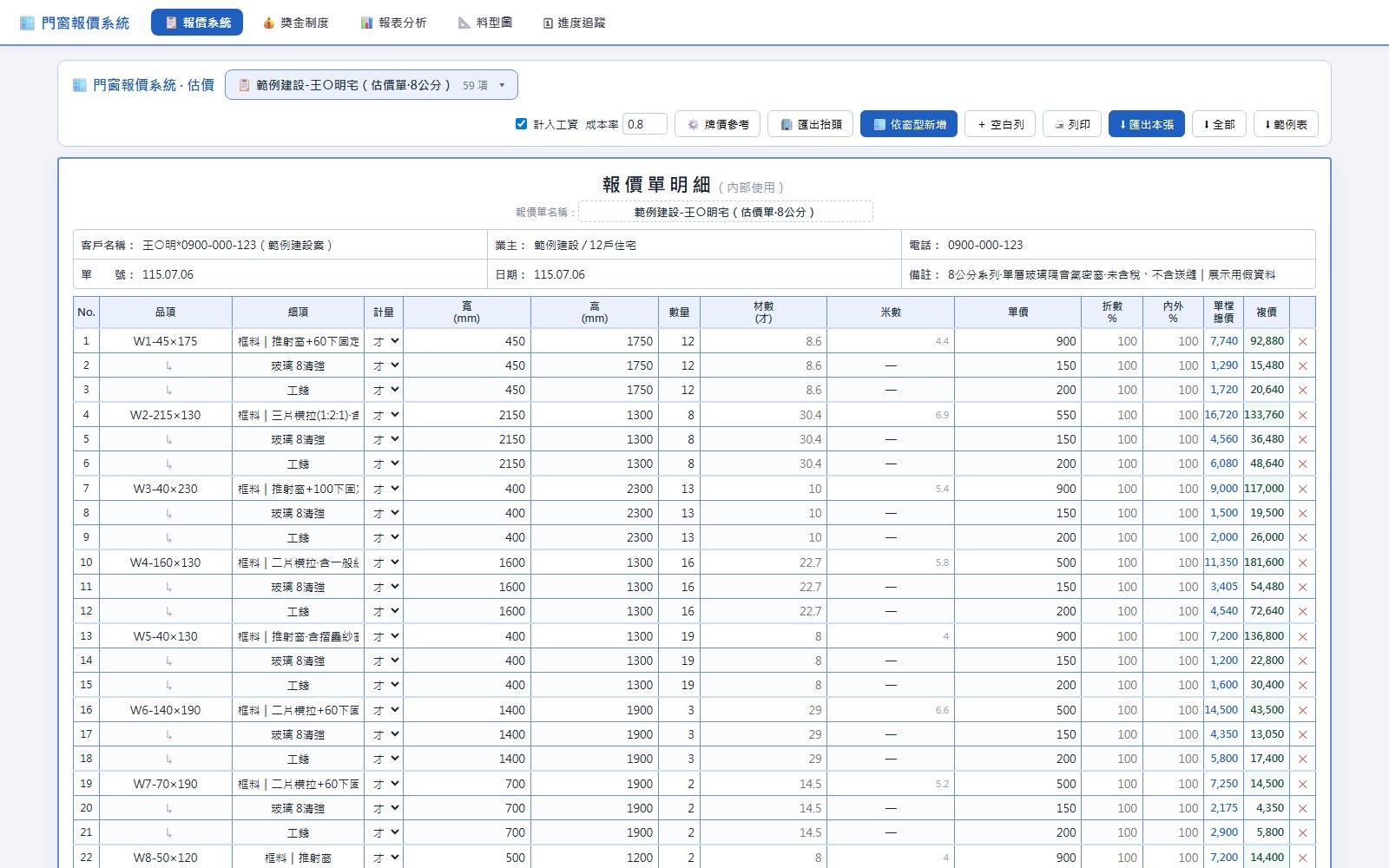Image resolution: width=1389 pixels, height=868 pixels.
Task: Click 單號 value 115.07.06
Action: point(168,274)
